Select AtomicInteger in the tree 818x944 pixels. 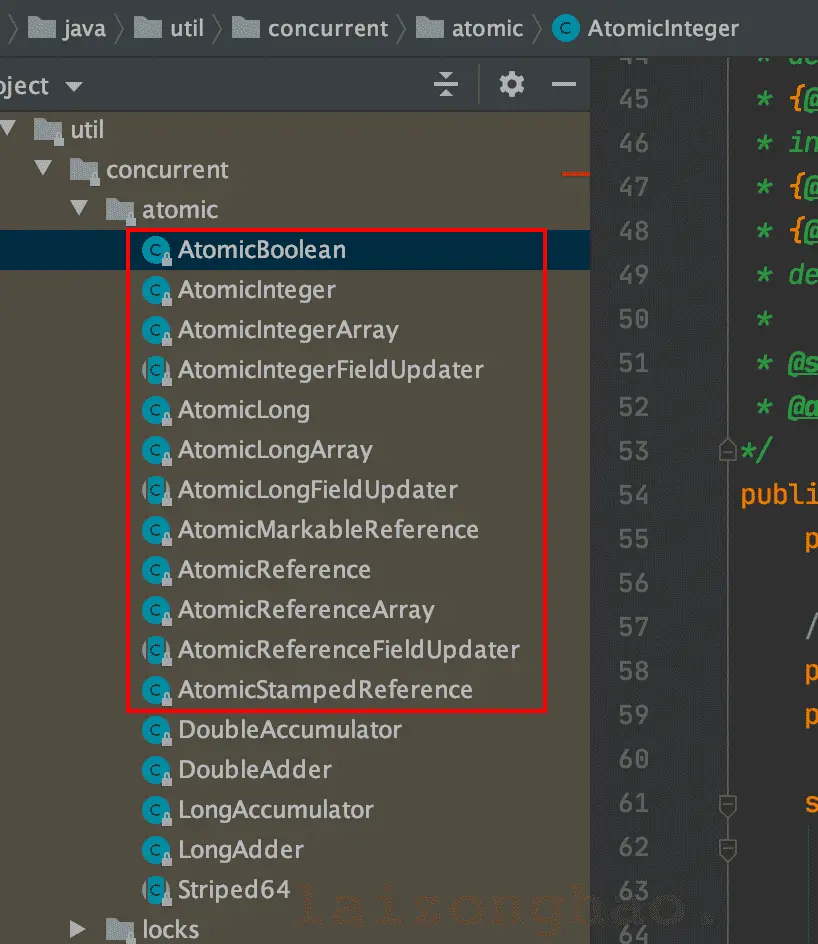(x=256, y=290)
